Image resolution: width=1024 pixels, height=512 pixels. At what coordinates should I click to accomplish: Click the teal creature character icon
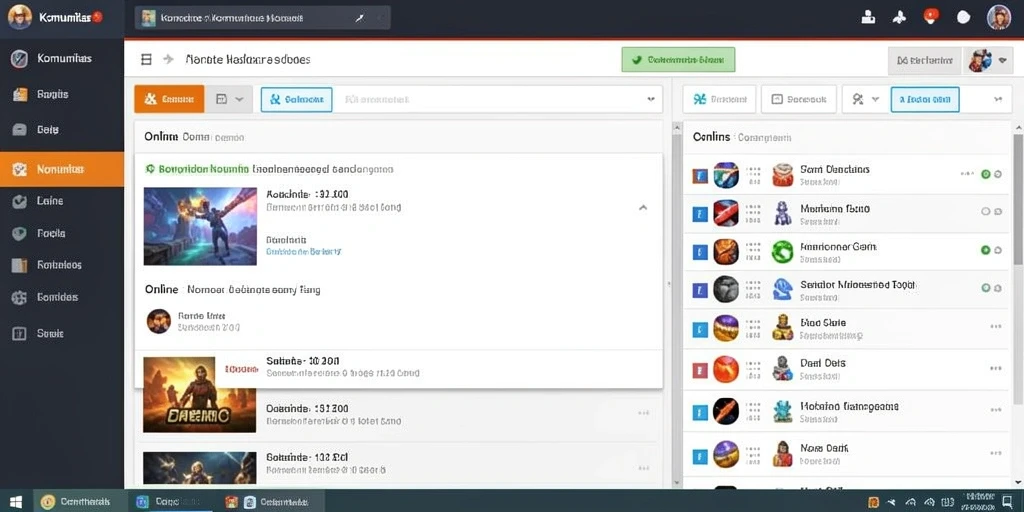click(x=782, y=411)
